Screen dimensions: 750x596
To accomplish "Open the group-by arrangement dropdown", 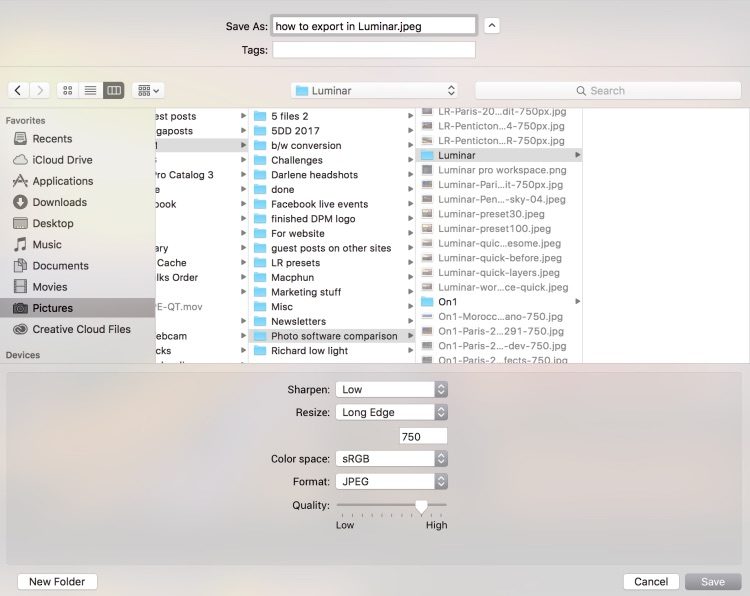I will coord(148,90).
